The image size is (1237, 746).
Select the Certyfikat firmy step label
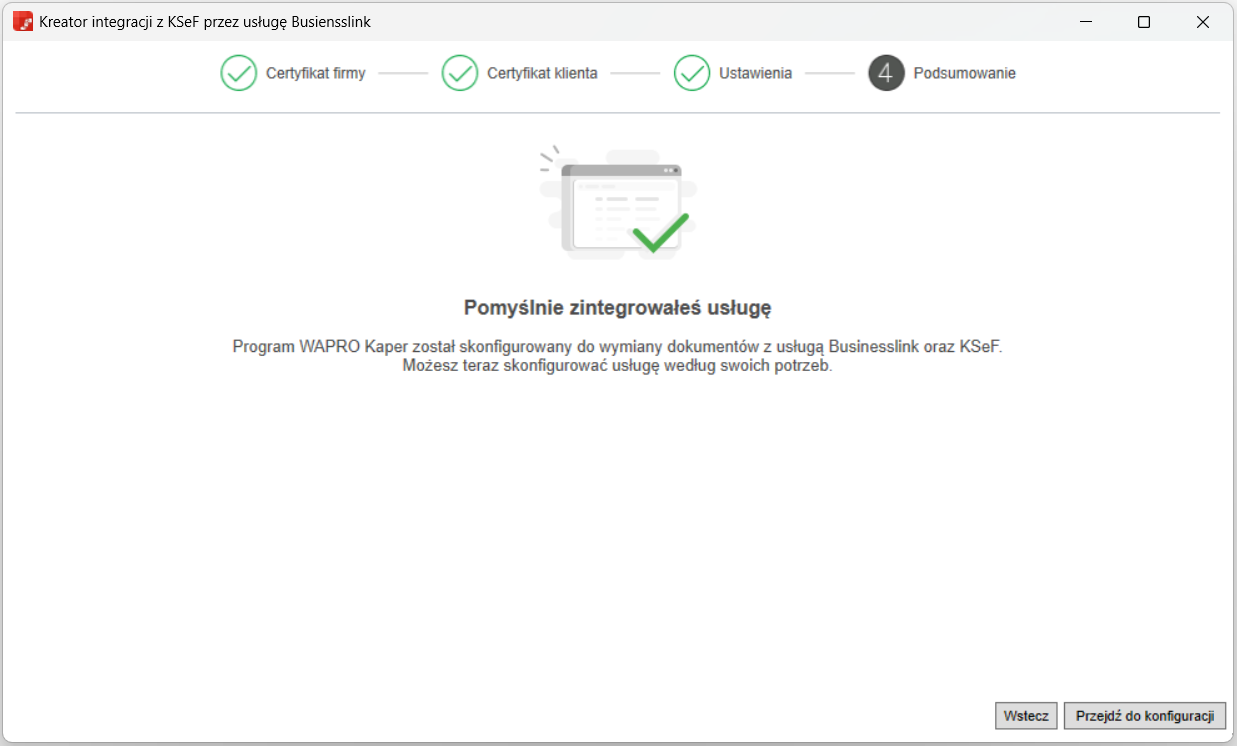[x=315, y=73]
